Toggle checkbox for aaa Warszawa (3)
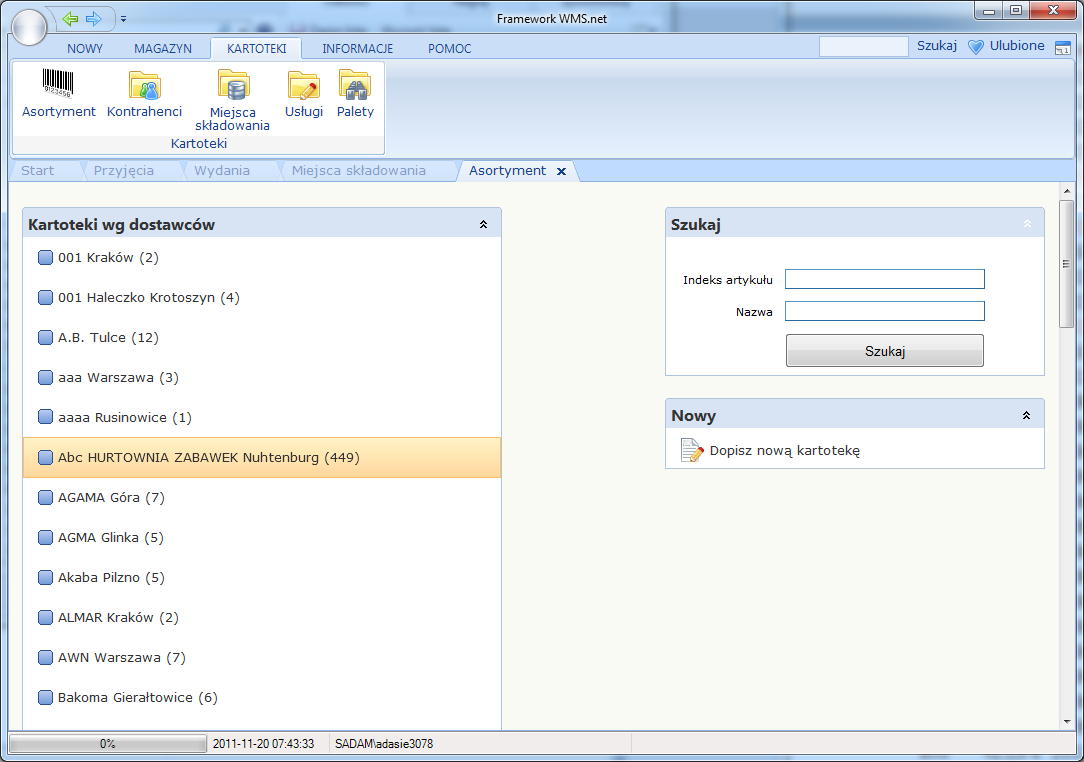The image size is (1084, 762). tap(45, 378)
